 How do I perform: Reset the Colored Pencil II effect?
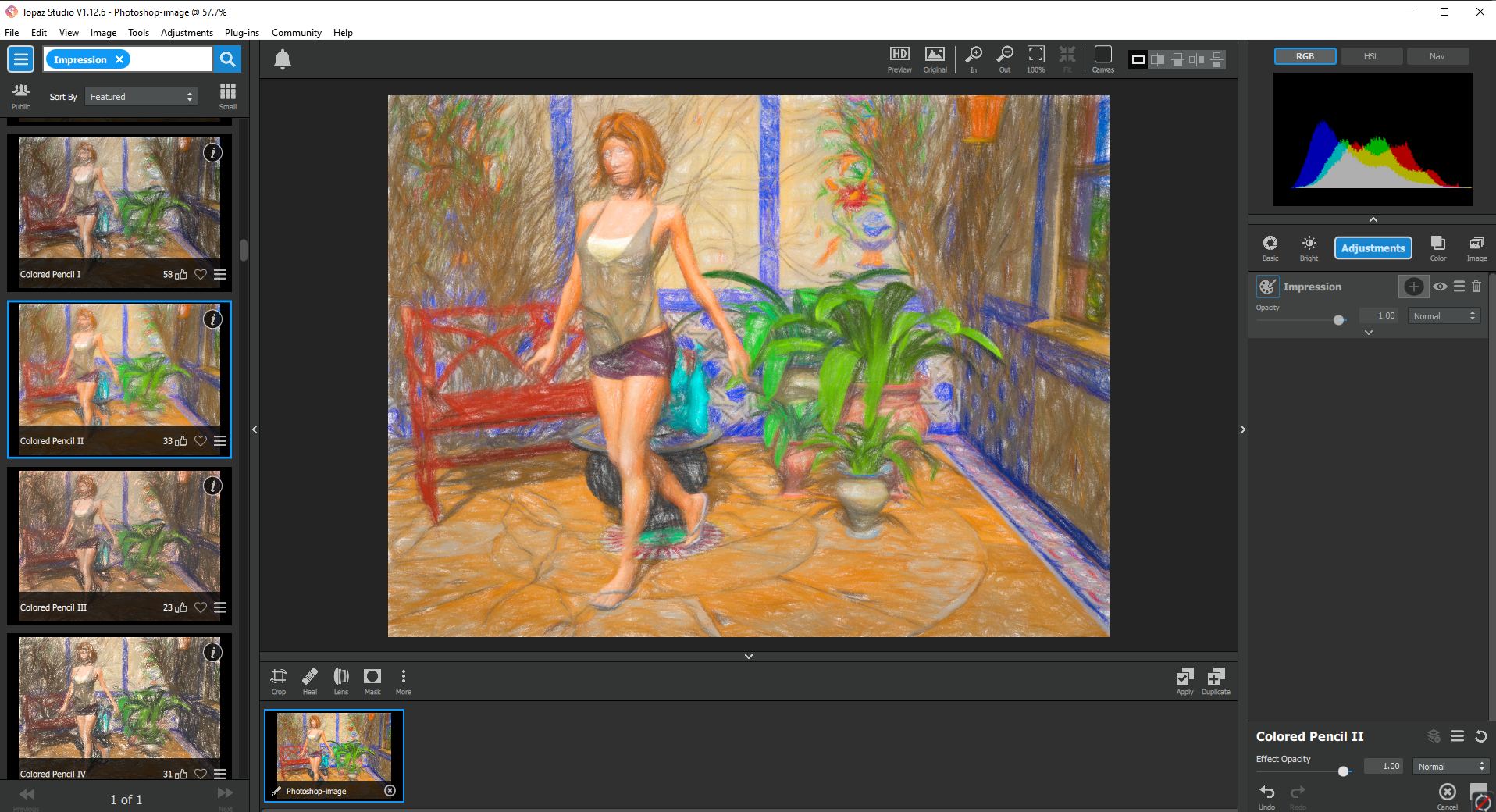coord(1480,736)
